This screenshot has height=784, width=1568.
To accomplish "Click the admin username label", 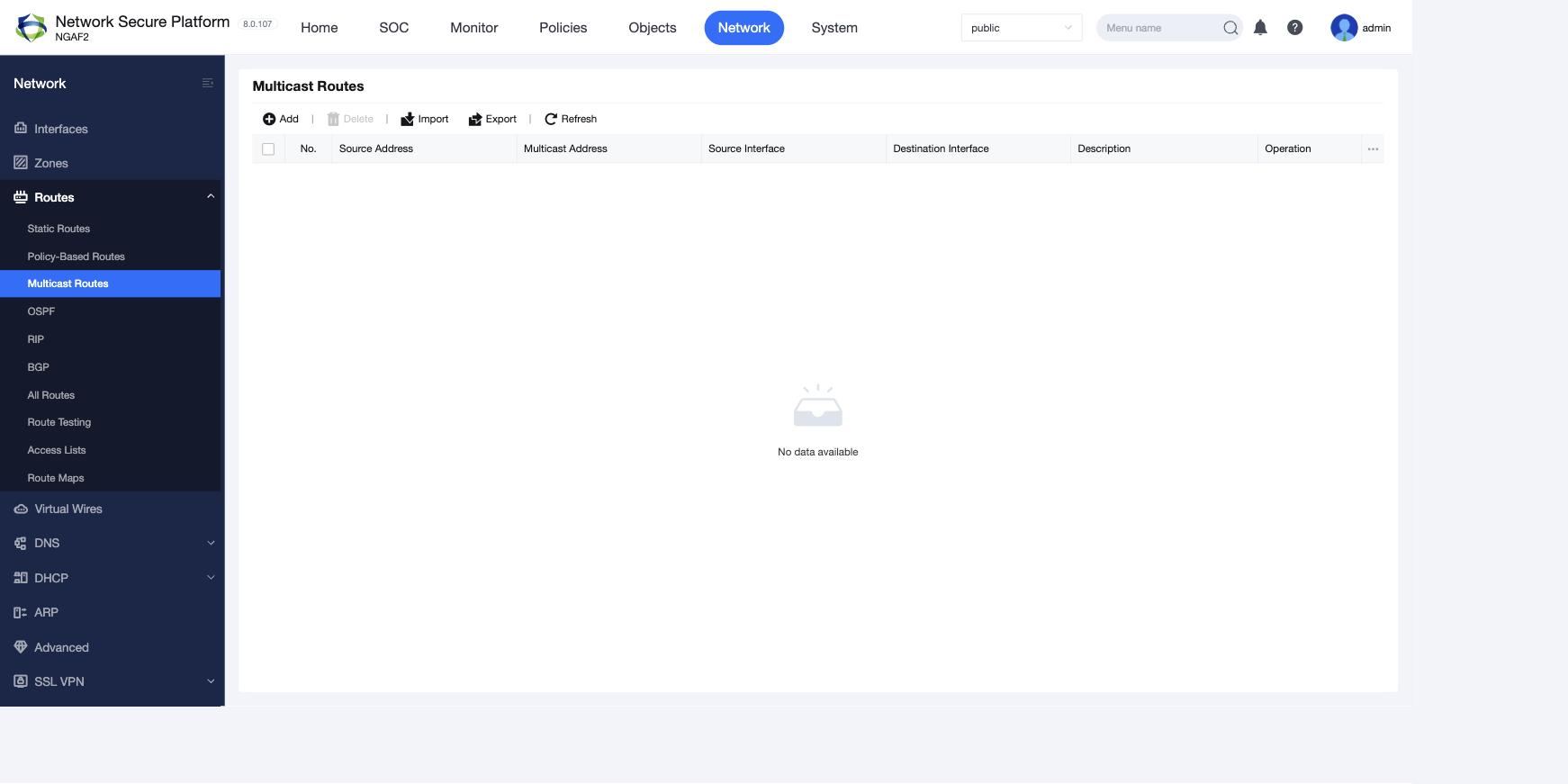I will click(x=1376, y=28).
